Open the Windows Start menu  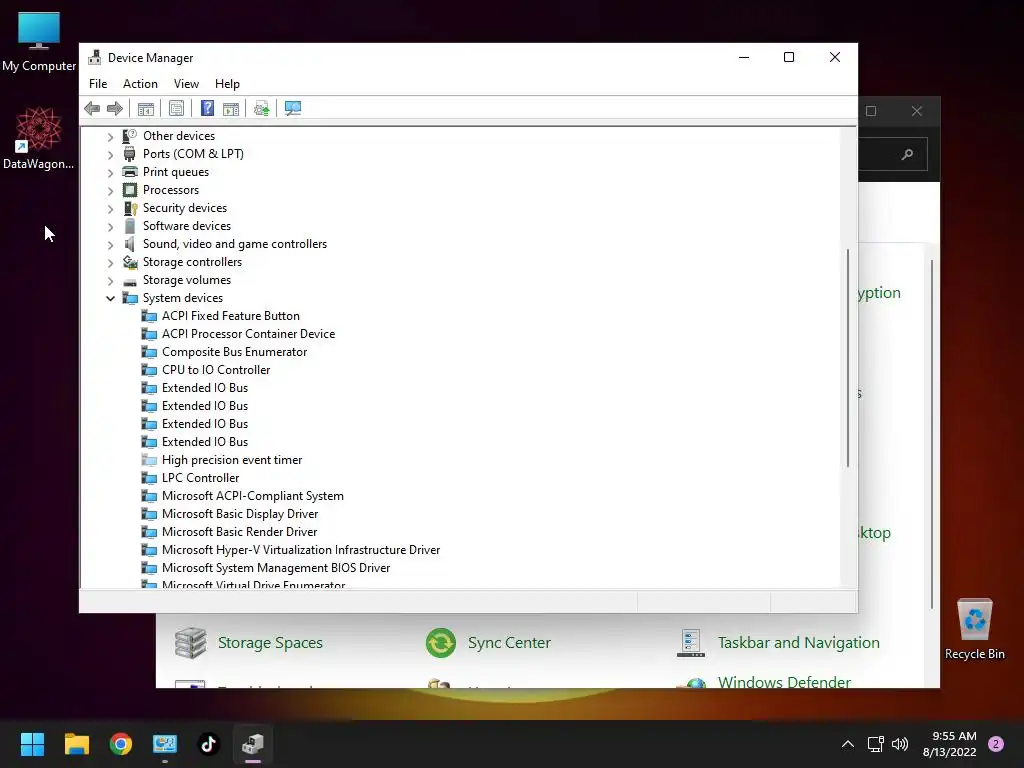[32, 744]
